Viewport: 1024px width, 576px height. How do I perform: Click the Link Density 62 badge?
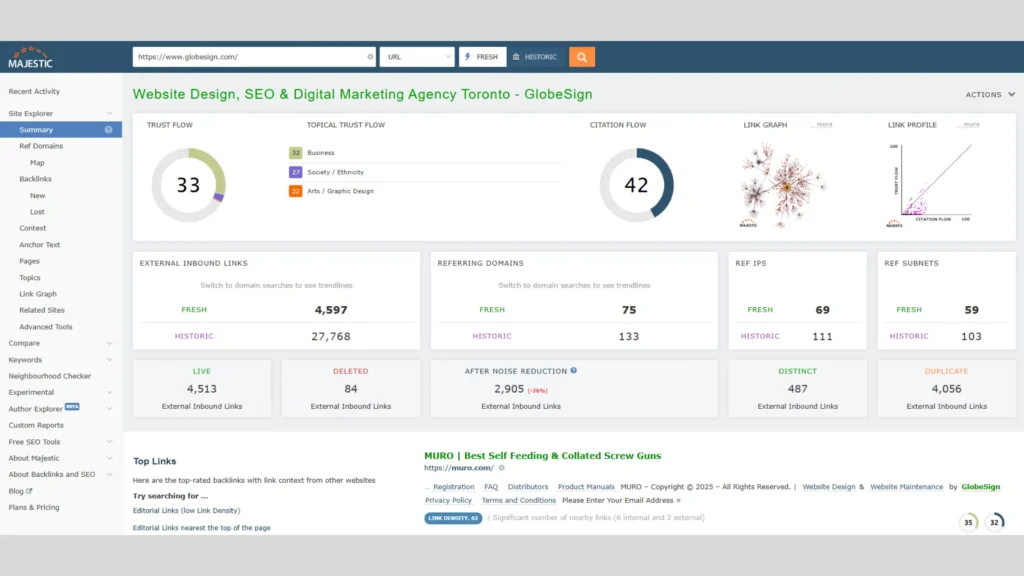point(453,518)
